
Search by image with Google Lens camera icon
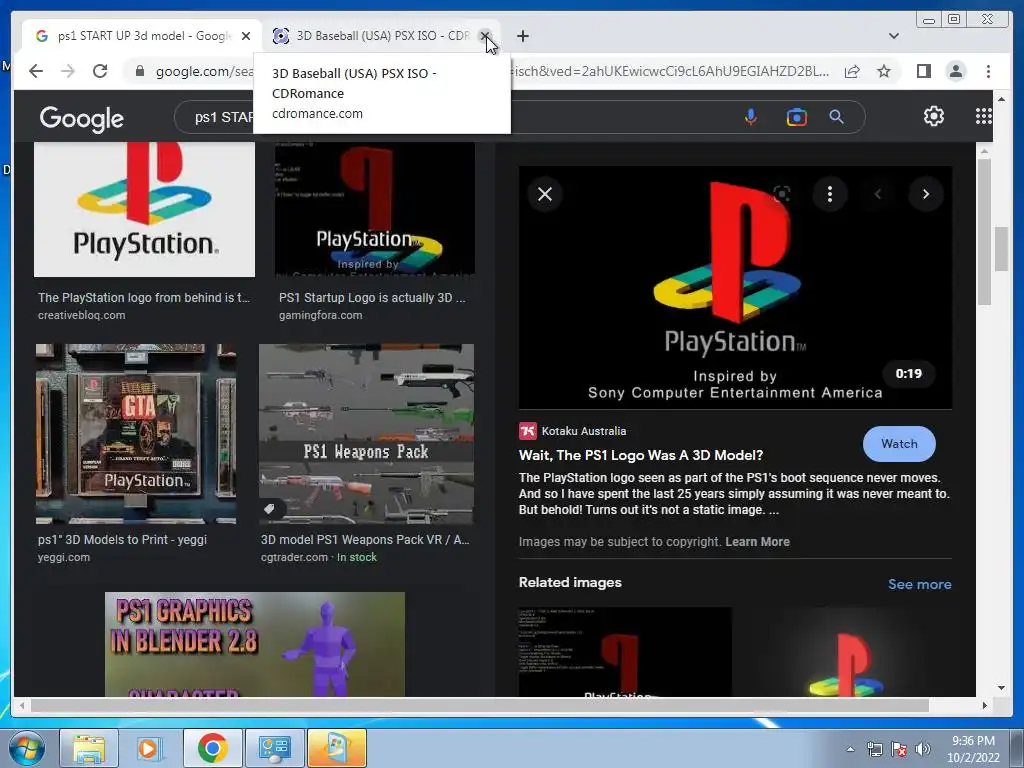pyautogui.click(x=796, y=117)
